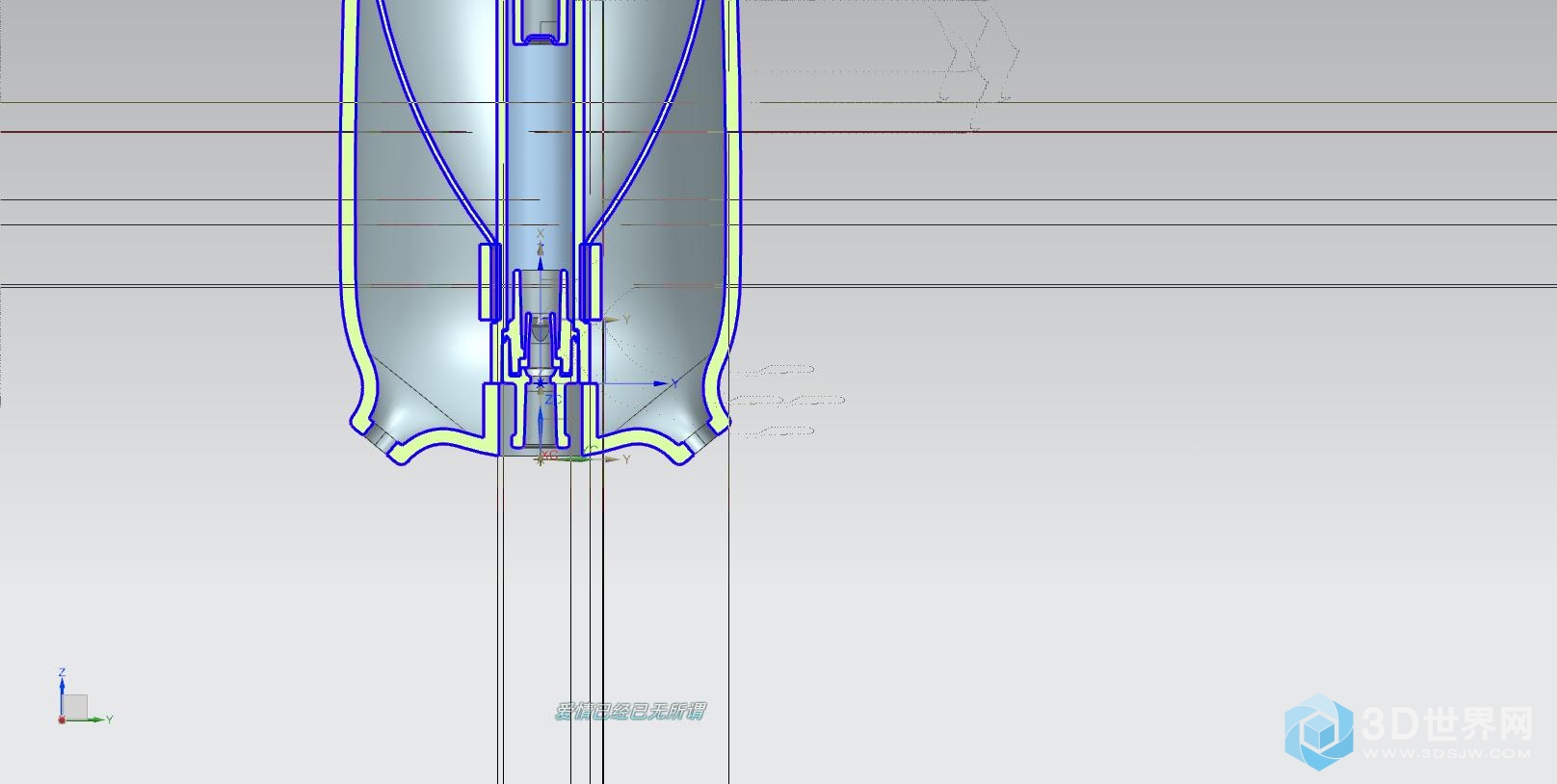This screenshot has width=1557, height=784.
Task: Select the '爱情已经已无所谓' text annotation
Action: coord(630,712)
